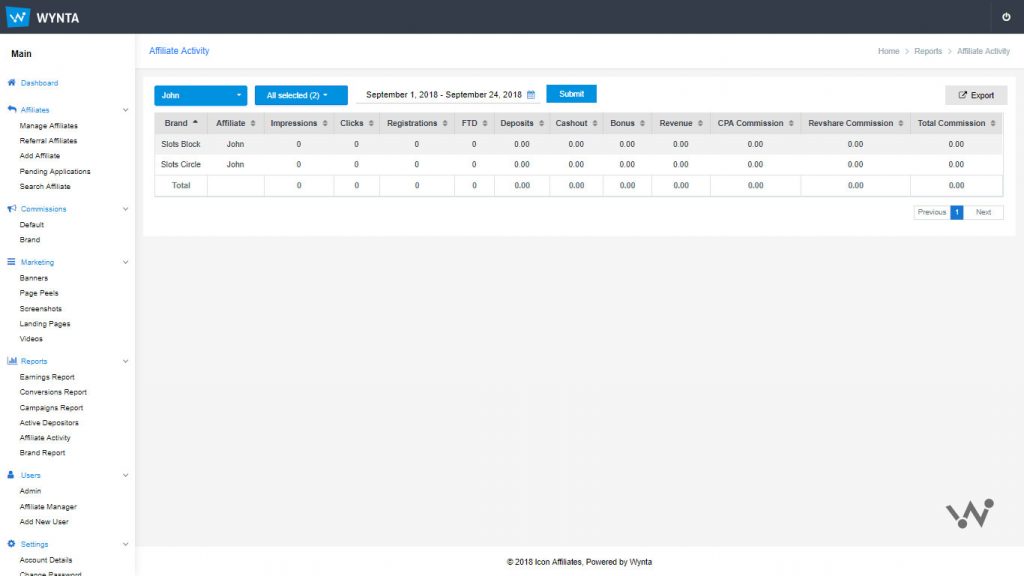Image resolution: width=1024 pixels, height=576 pixels.
Task: Sort by CPA Commission sort icon
Action: (791, 123)
